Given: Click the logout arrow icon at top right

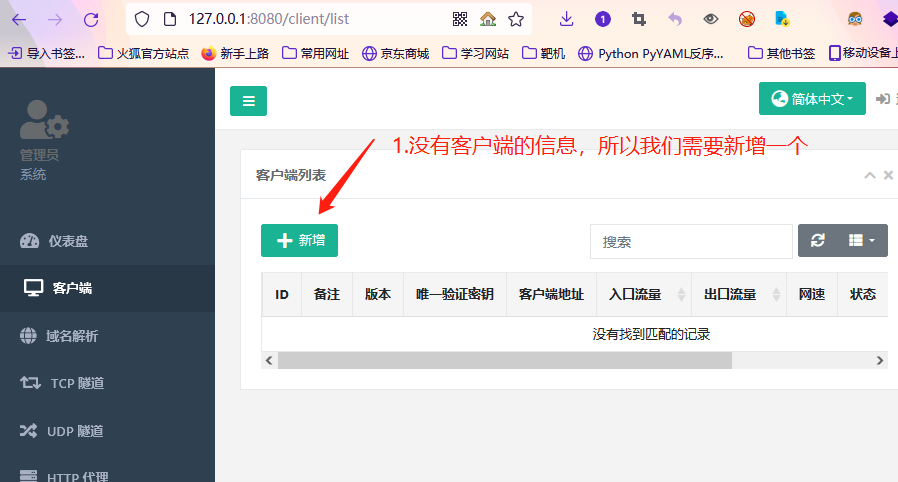Looking at the screenshot, I should point(884,99).
